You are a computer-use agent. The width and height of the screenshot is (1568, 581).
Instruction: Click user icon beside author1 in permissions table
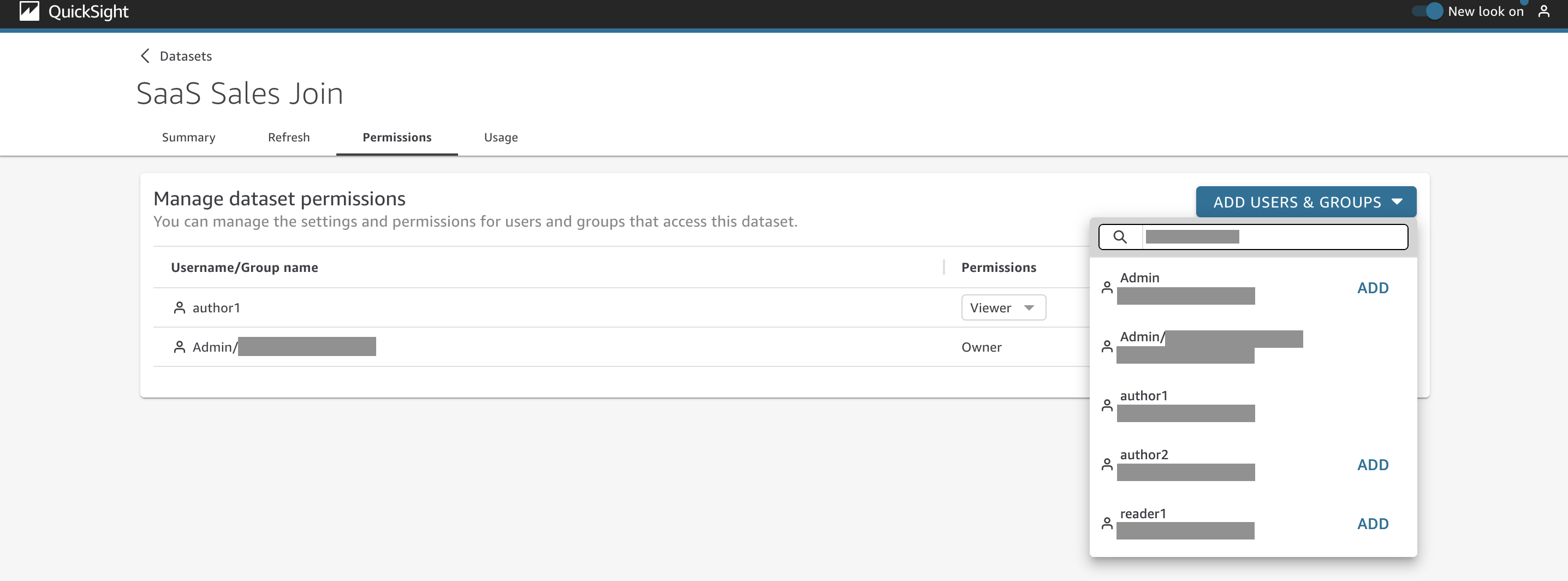click(x=179, y=307)
